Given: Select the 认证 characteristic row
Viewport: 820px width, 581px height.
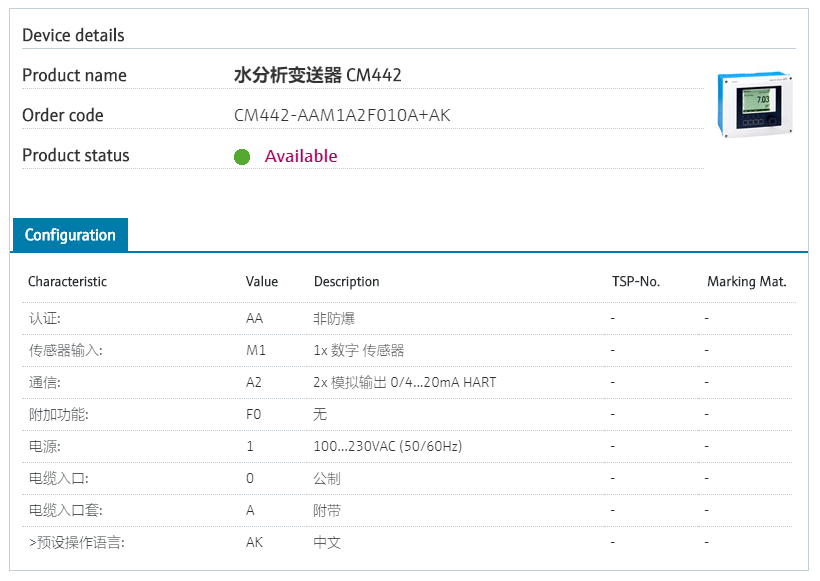Looking at the screenshot, I should tap(46, 318).
